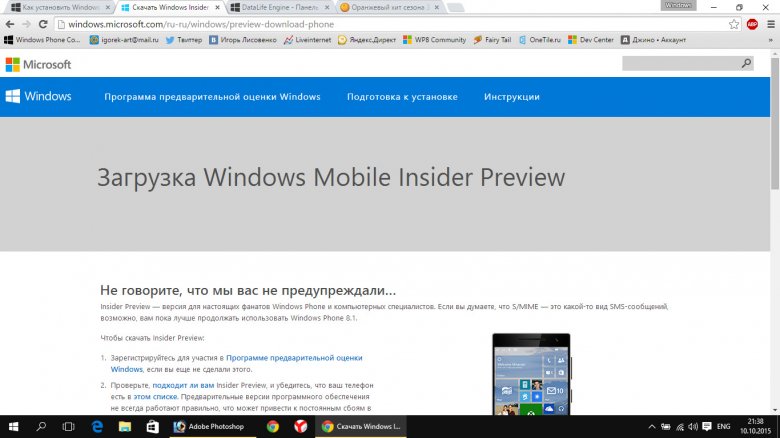
Task: Open a new browser tab
Action: point(455,7)
